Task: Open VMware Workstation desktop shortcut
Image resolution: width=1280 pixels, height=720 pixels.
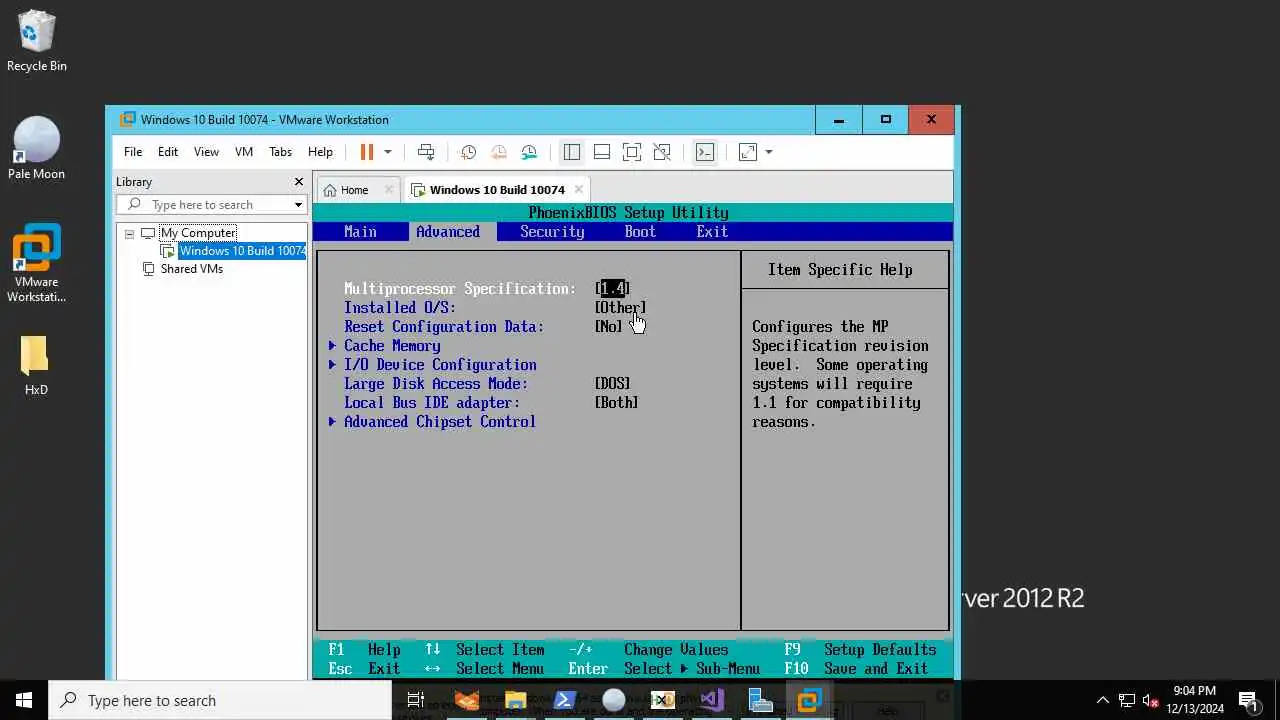Action: pyautogui.click(x=36, y=264)
